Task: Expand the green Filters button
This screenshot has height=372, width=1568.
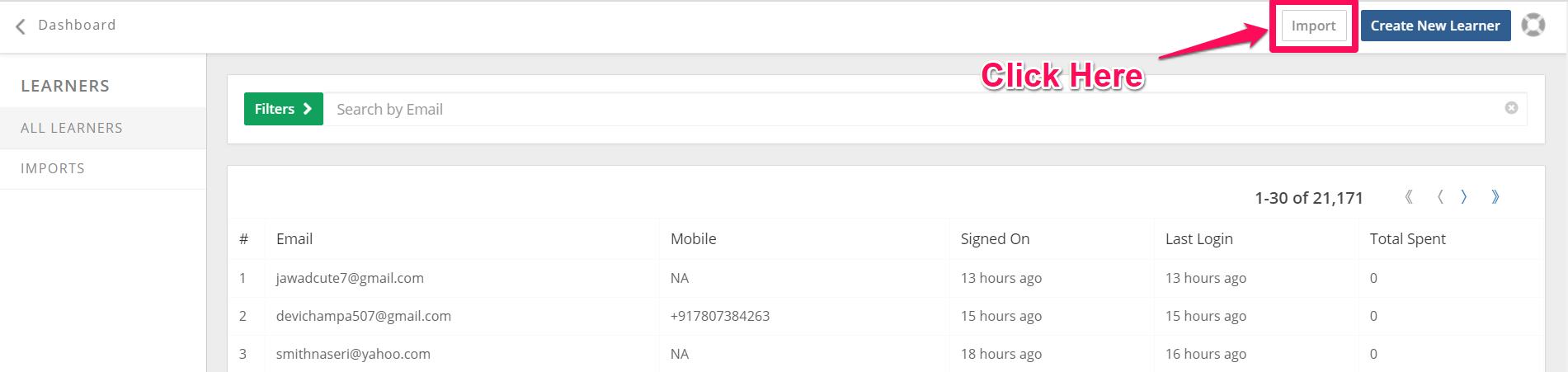Action: [x=284, y=109]
